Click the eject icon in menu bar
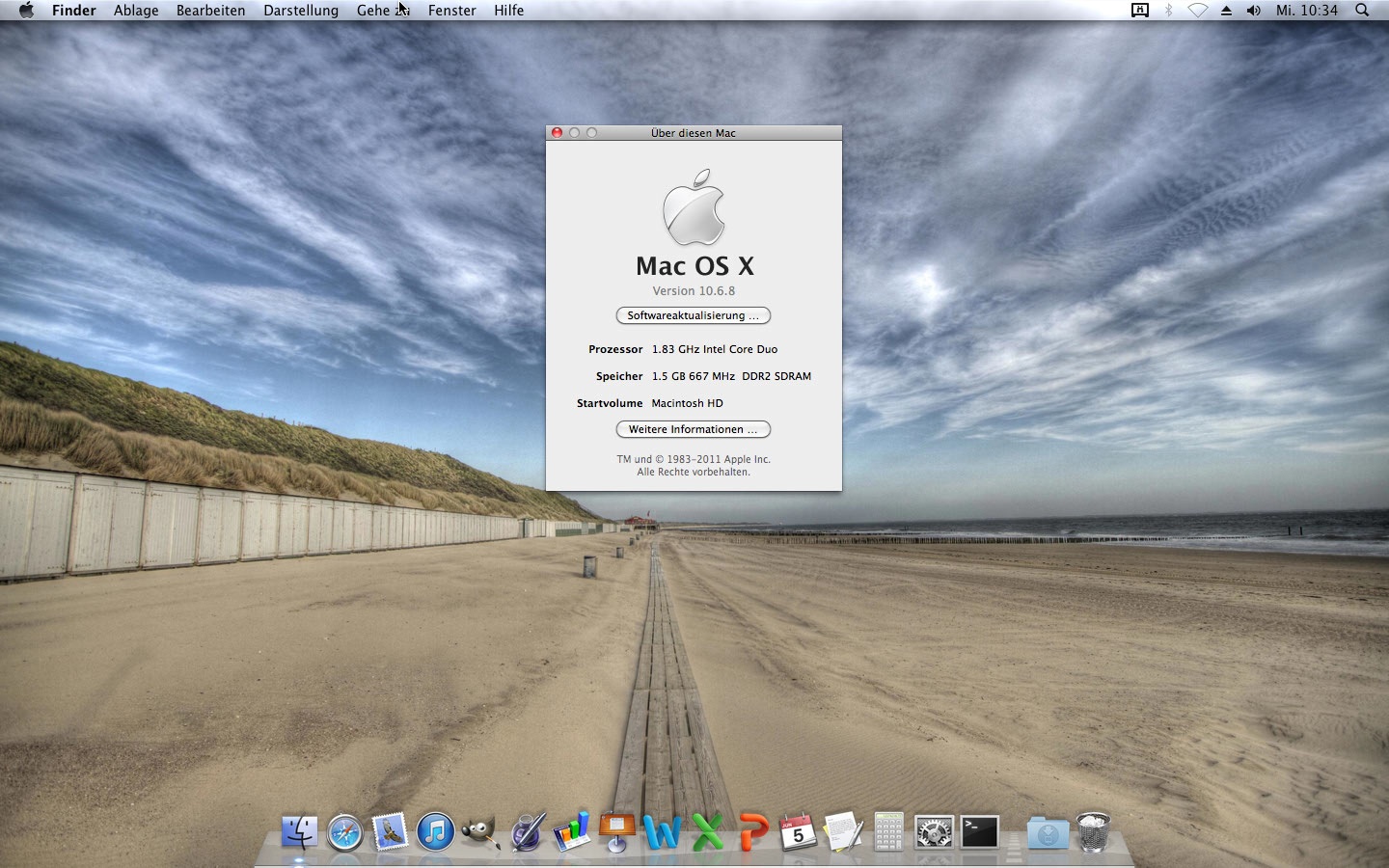The width and height of the screenshot is (1389, 868). (x=1226, y=11)
